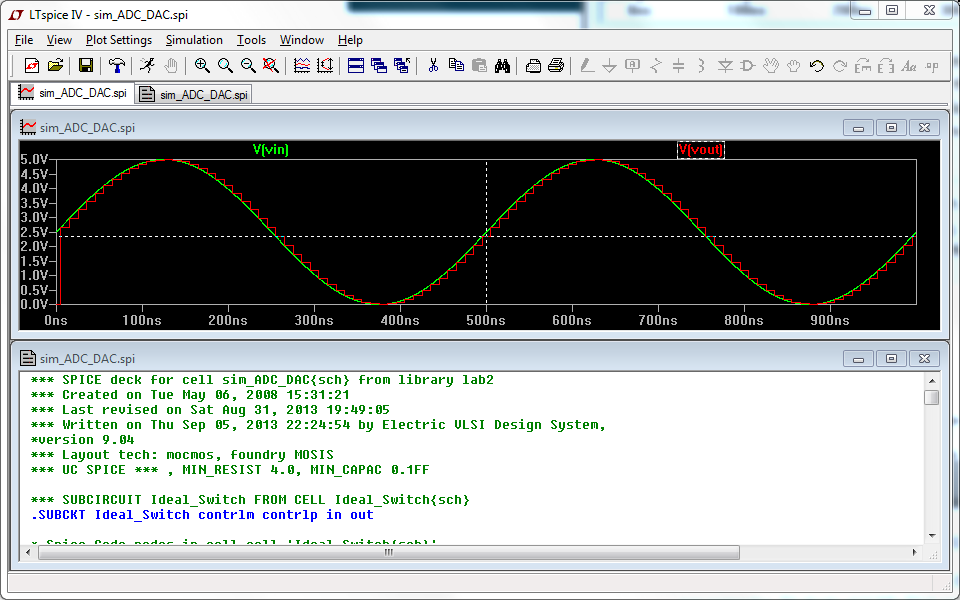This screenshot has width=960, height=600.
Task: Click the Zoom in magnifier icon
Action: pos(202,66)
